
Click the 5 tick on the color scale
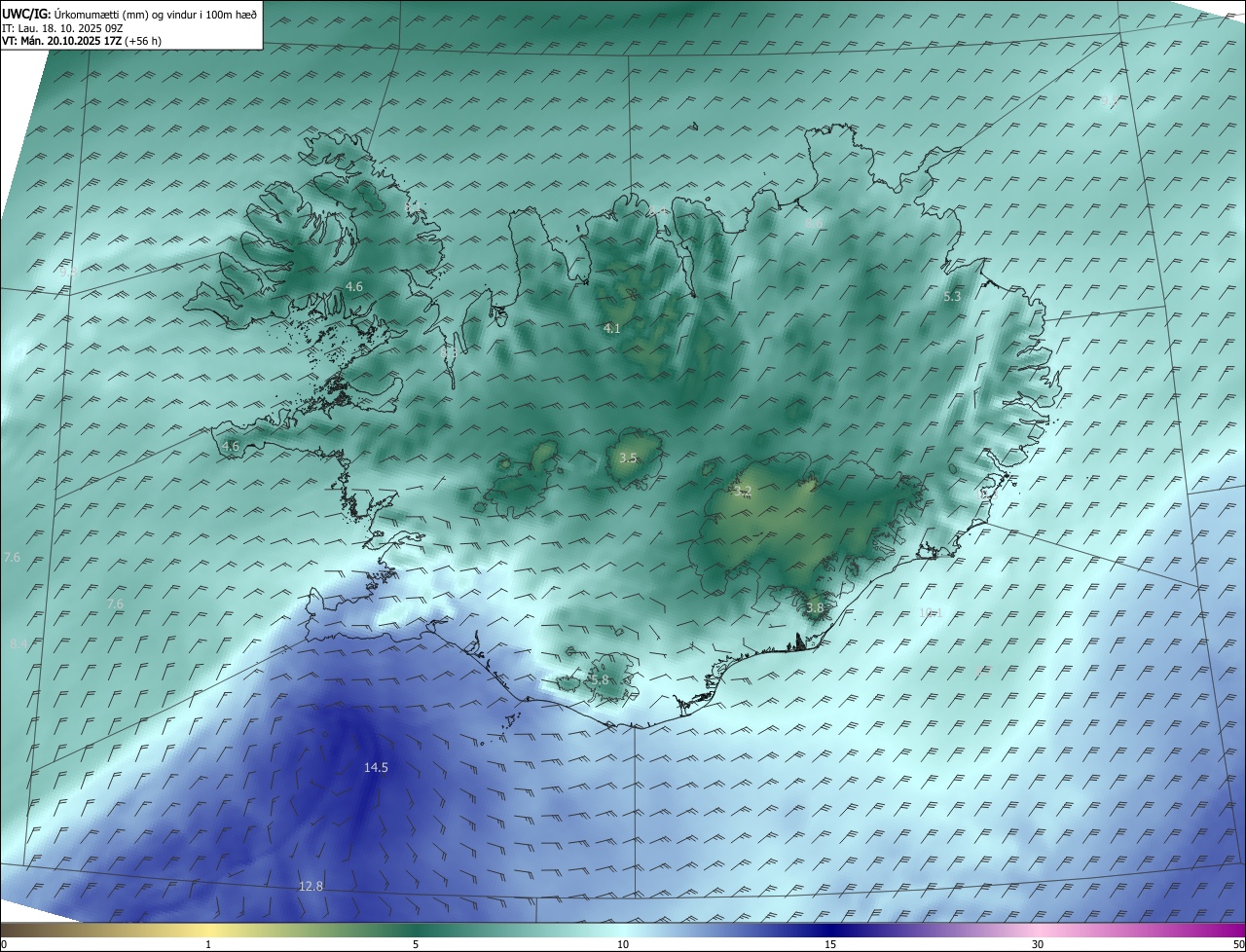(416, 944)
